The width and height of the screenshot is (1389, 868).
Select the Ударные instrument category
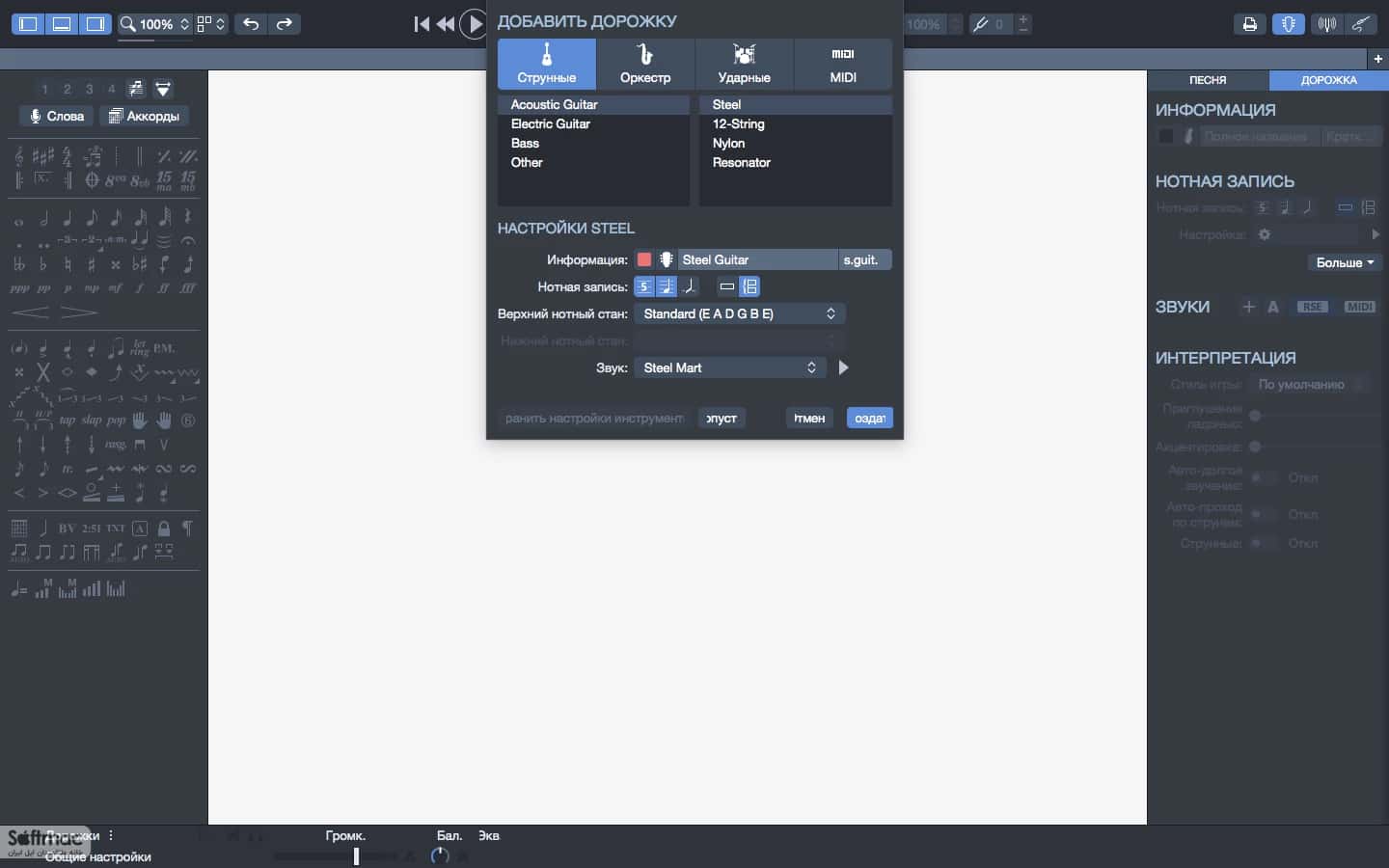point(744,65)
